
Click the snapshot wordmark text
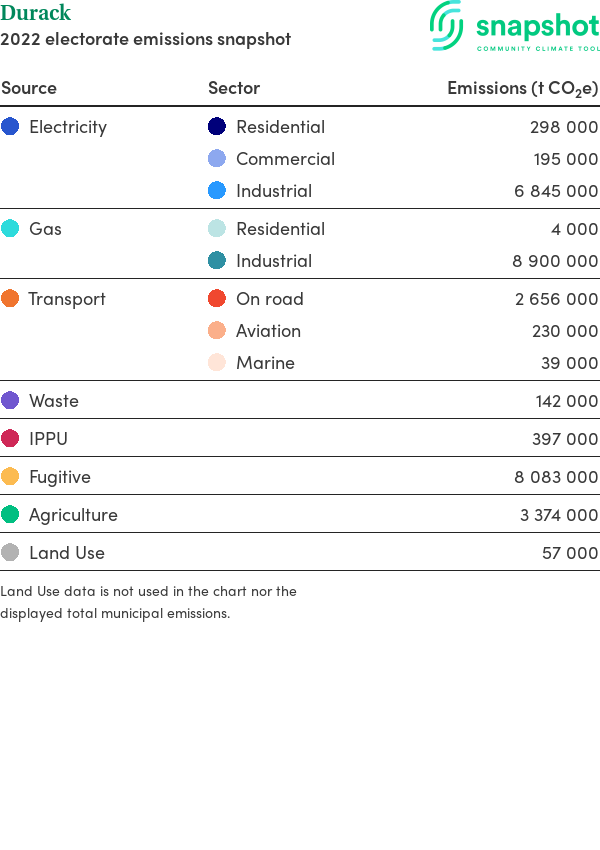(x=538, y=27)
